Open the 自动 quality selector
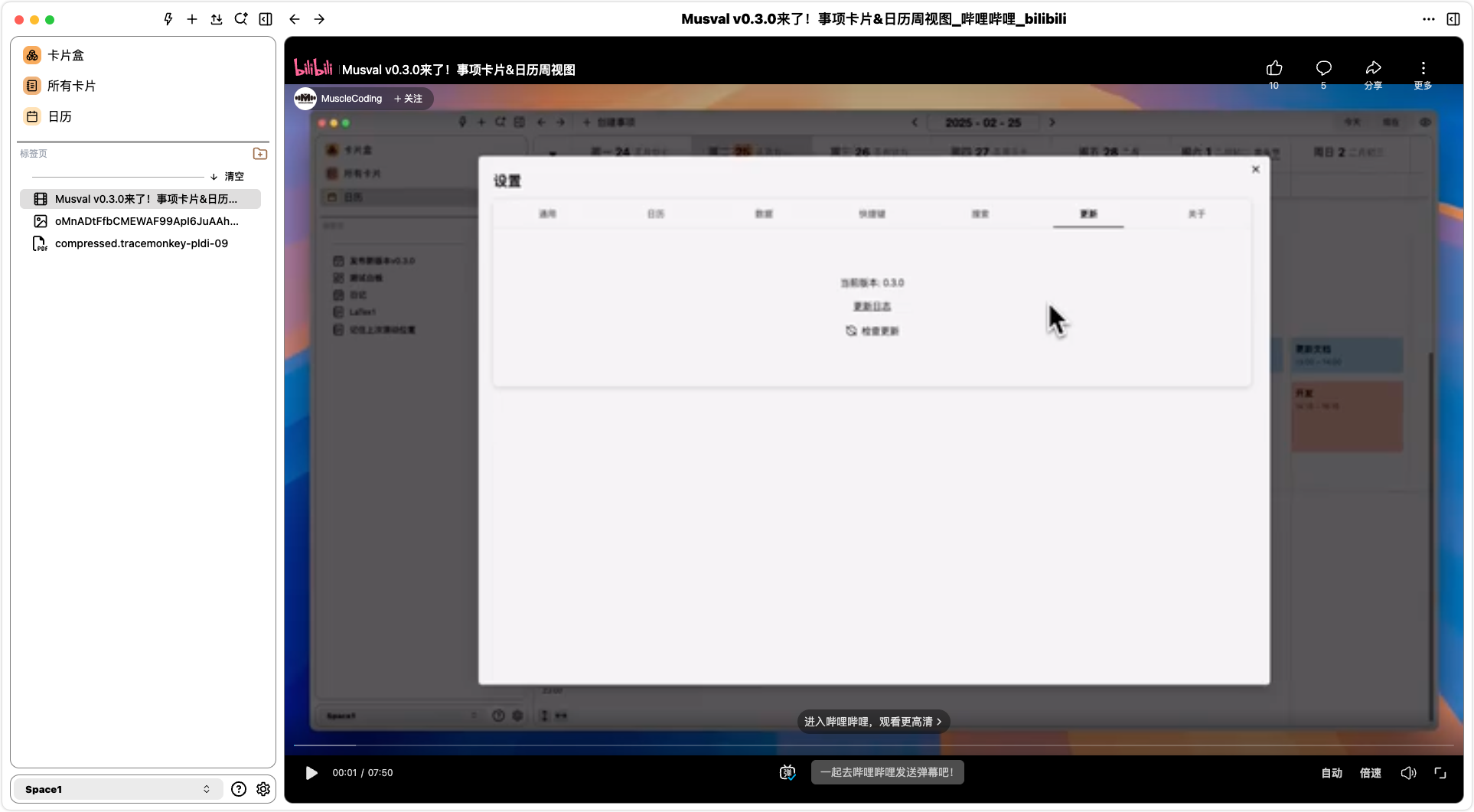 1332,773
